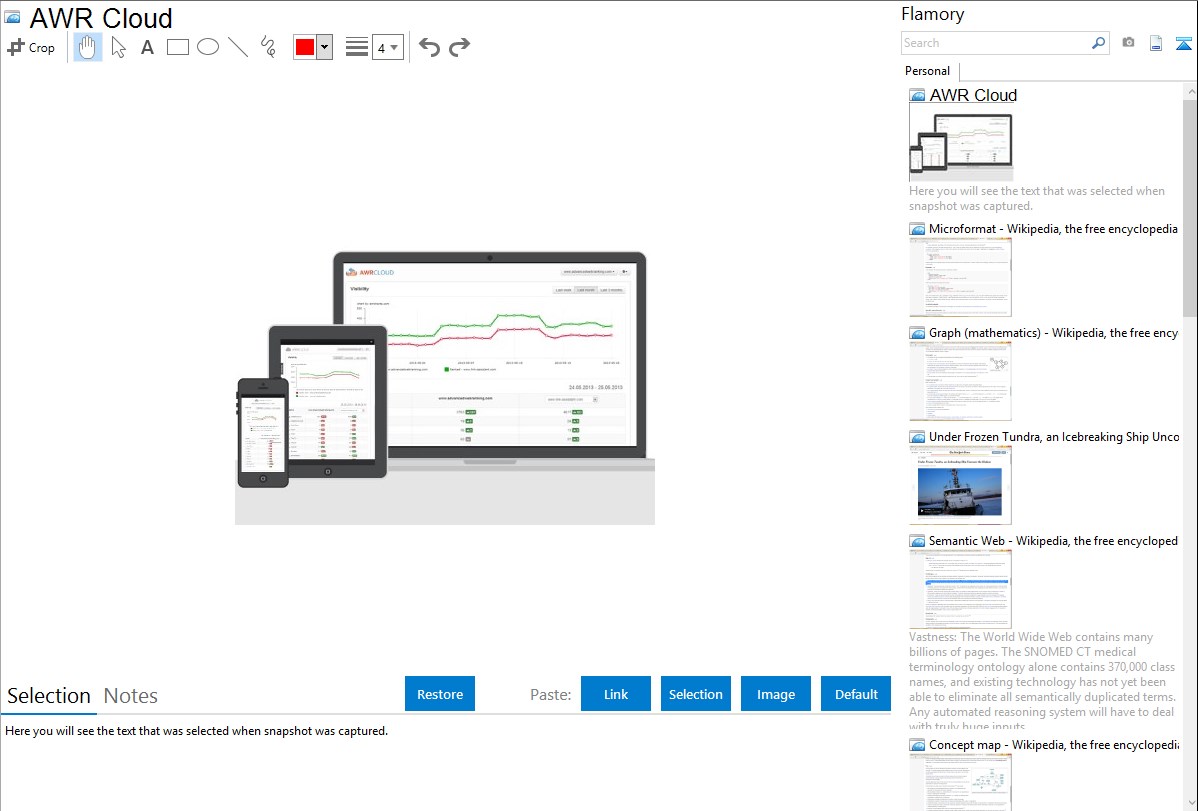Click the red color swatch
The image size is (1198, 811).
pos(305,47)
